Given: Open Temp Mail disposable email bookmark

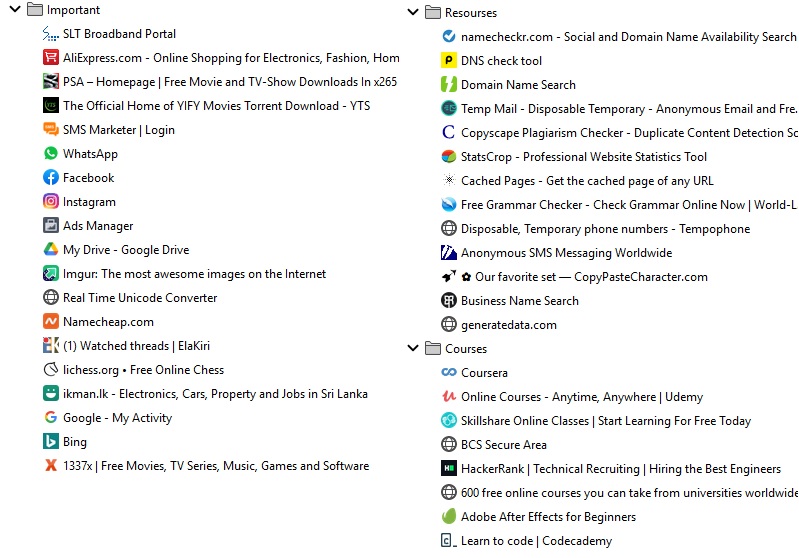Looking at the screenshot, I should click(x=628, y=109).
